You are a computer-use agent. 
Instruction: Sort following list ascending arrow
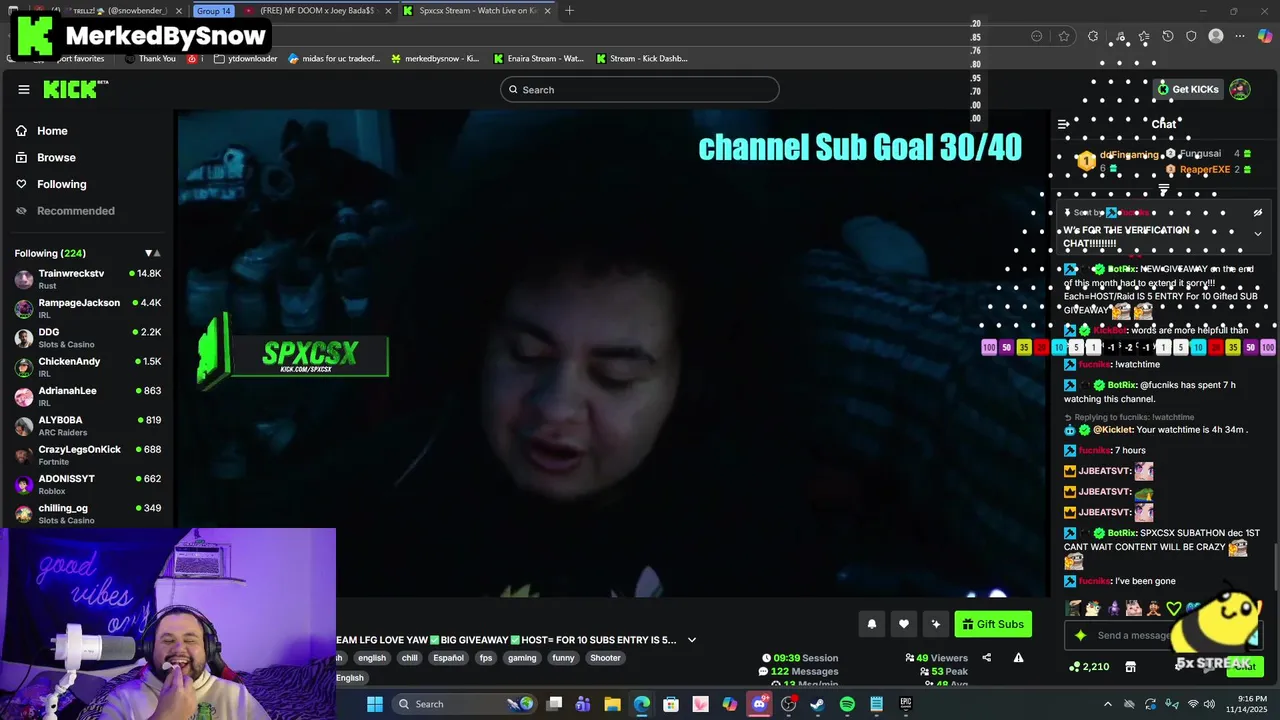[x=157, y=253]
